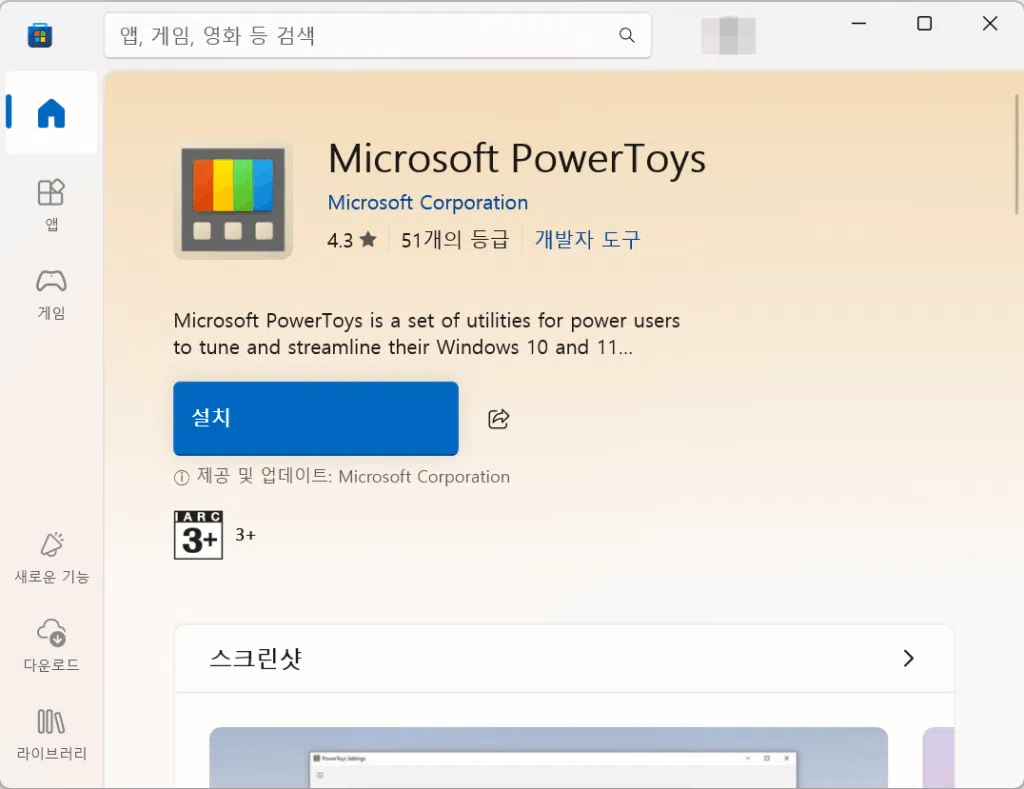Open the 게임 section

pos(51,293)
